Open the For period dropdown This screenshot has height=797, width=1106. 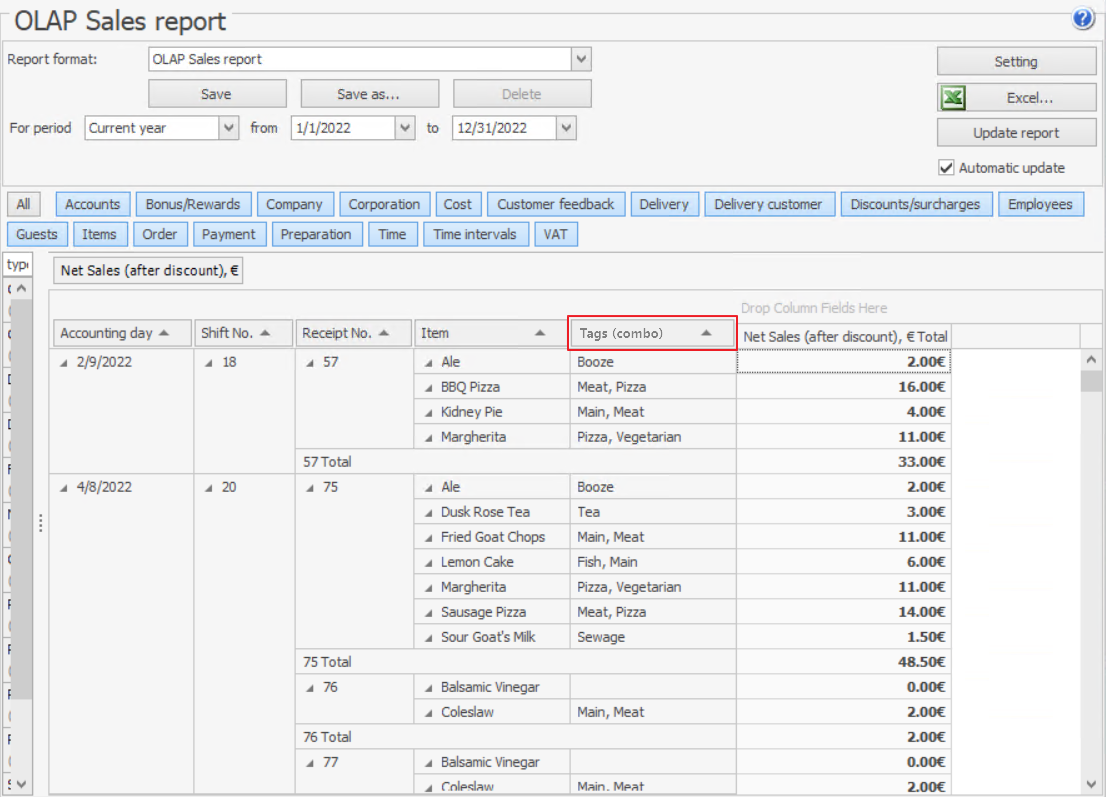point(229,128)
